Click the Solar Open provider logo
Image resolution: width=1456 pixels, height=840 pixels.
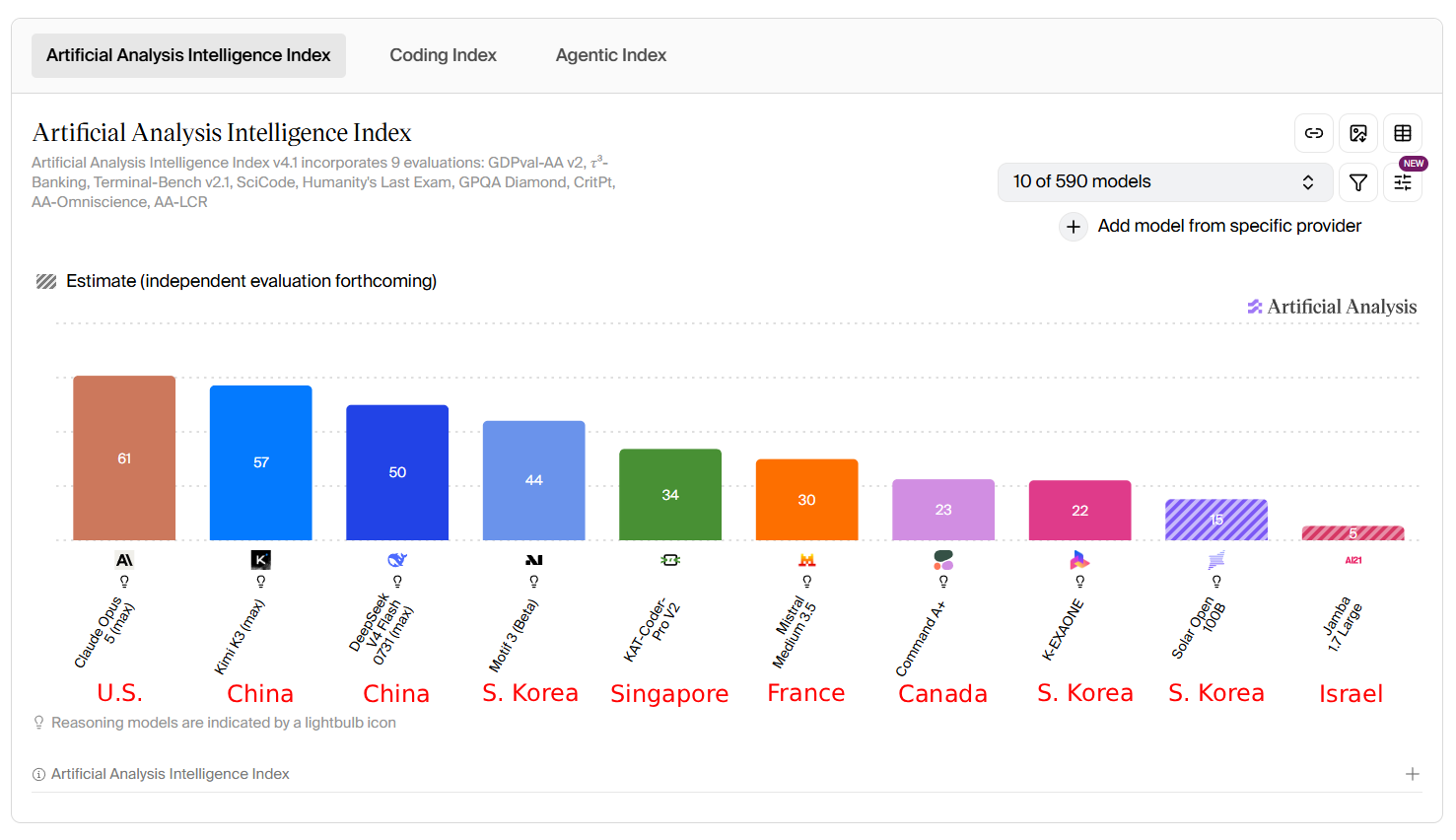(1216, 560)
